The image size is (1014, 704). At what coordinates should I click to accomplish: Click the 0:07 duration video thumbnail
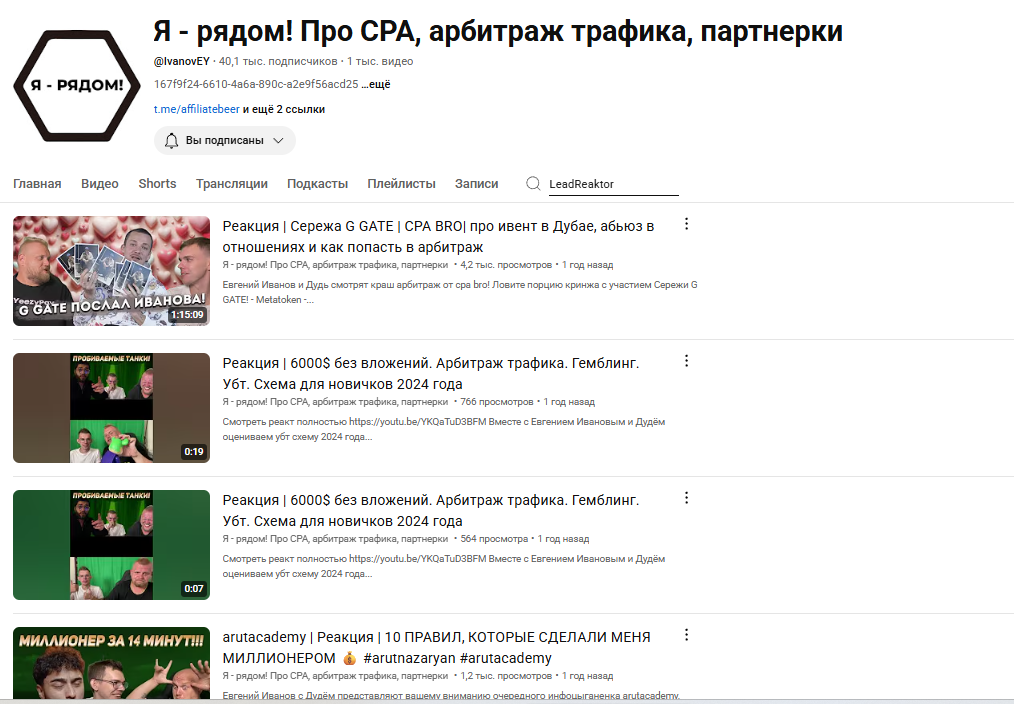[111, 545]
